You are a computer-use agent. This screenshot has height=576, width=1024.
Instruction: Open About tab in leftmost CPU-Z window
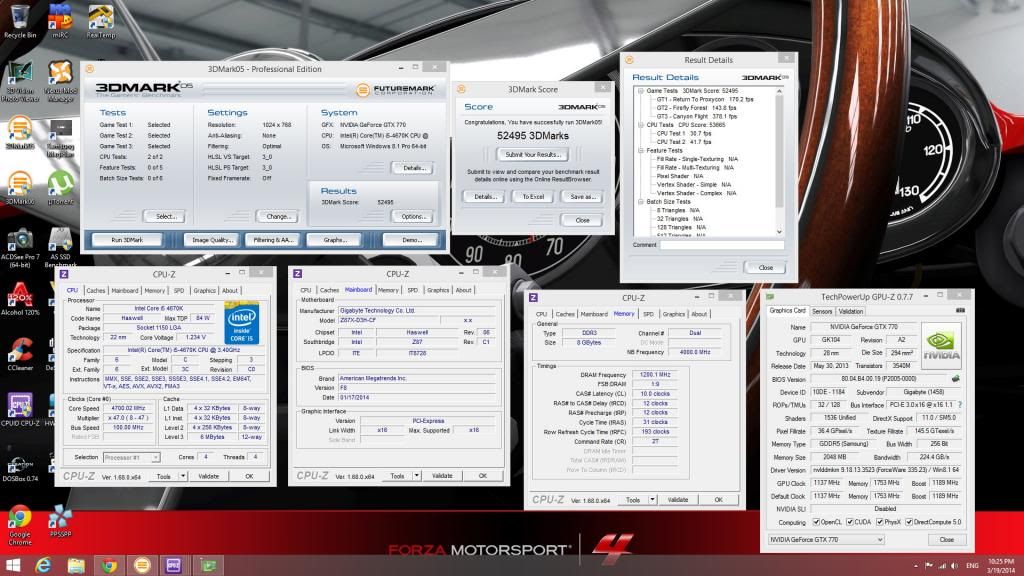tap(230, 291)
